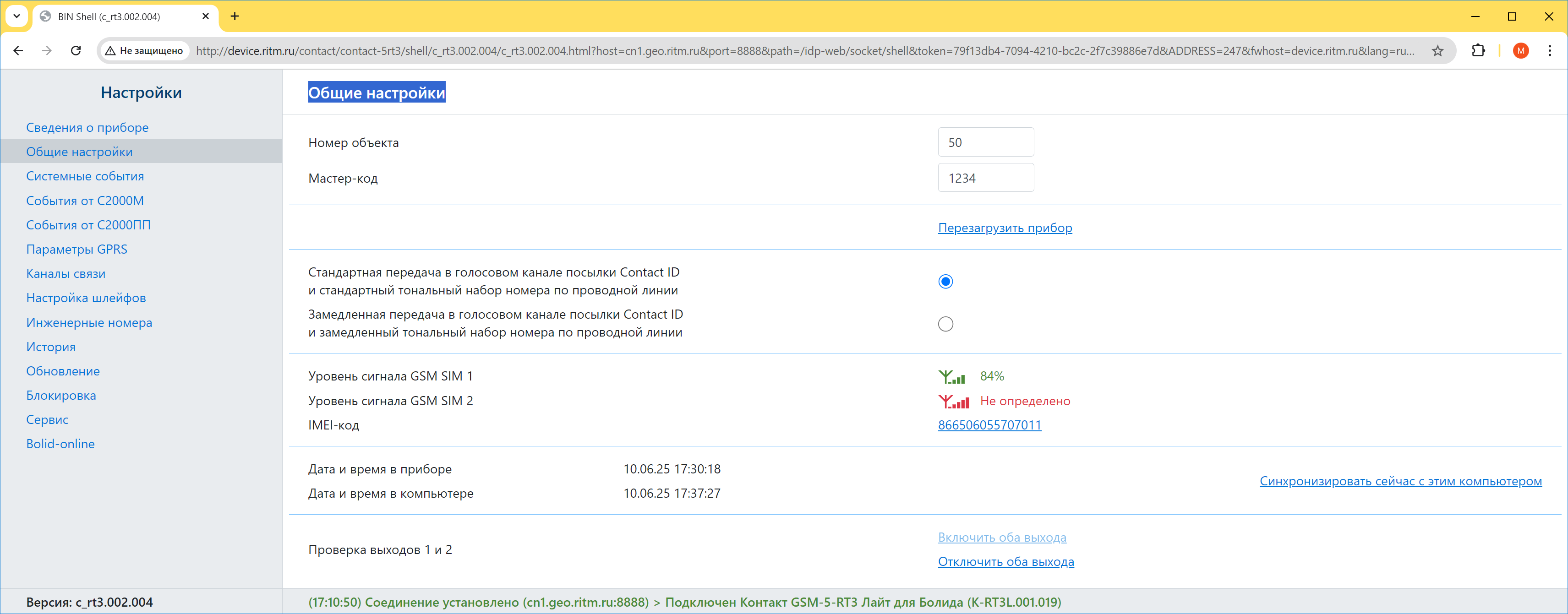The width and height of the screenshot is (1568, 614).
Task: Click the red GSM SIM 2 signal icon
Action: (954, 402)
